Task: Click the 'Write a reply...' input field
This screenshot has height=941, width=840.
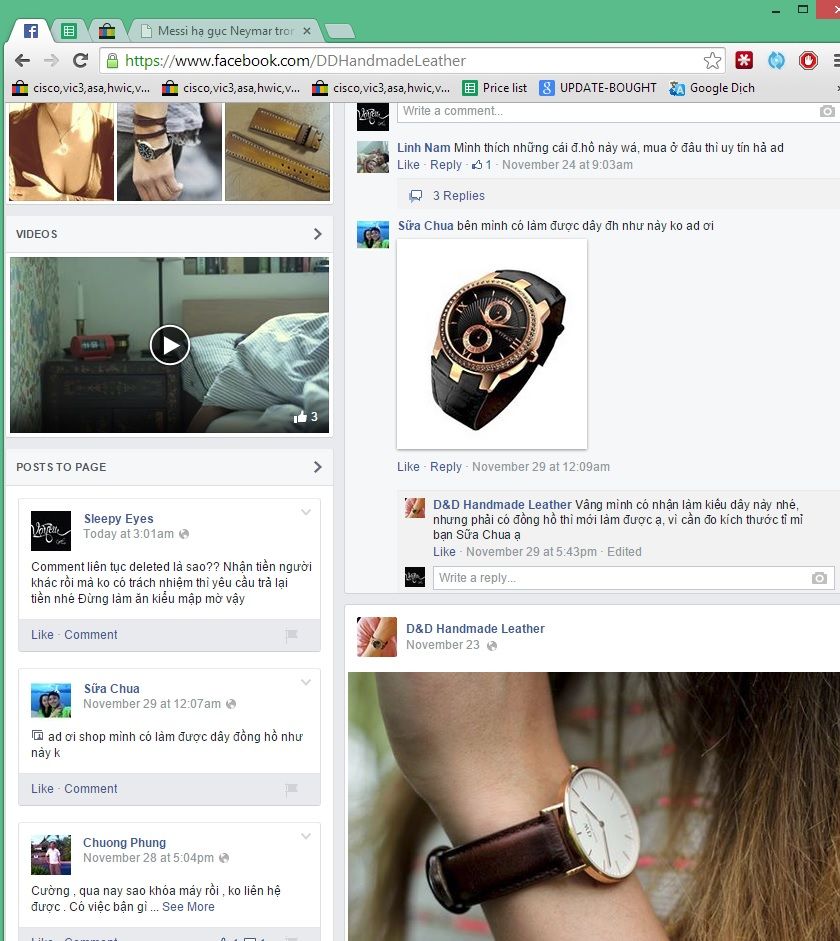Action: click(x=620, y=578)
